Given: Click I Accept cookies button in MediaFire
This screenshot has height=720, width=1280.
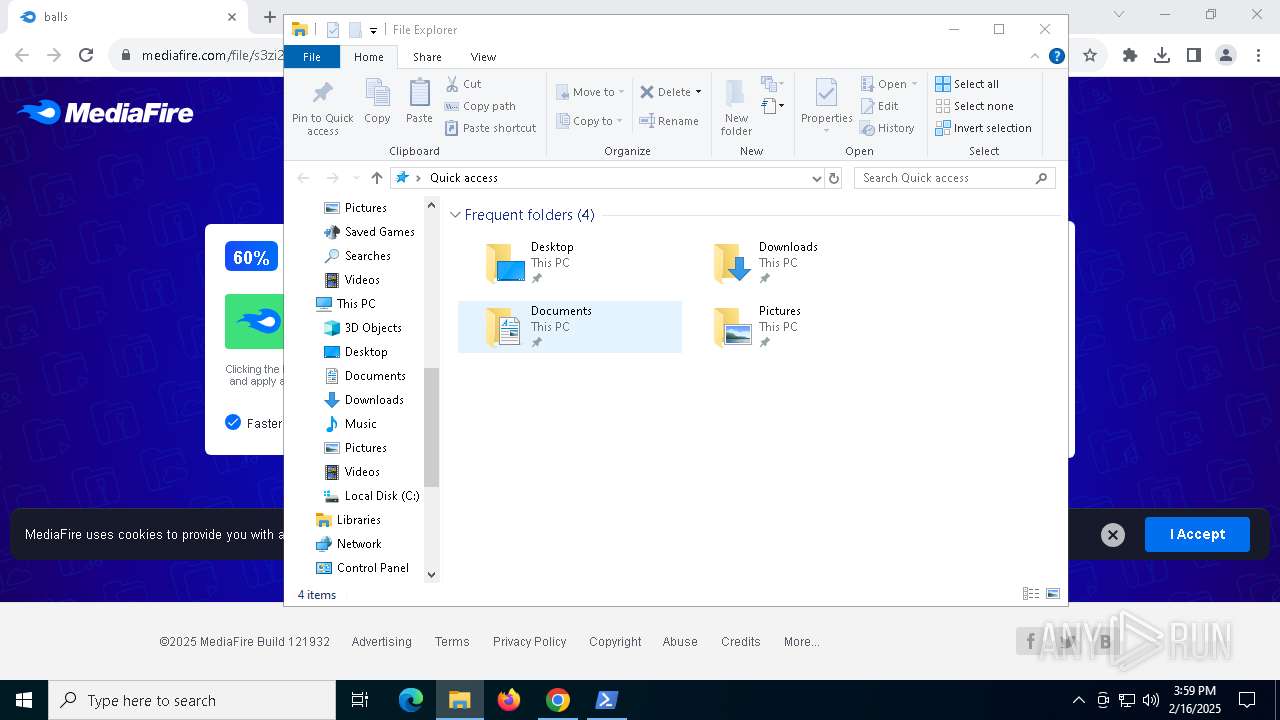Looking at the screenshot, I should coord(1197,534).
